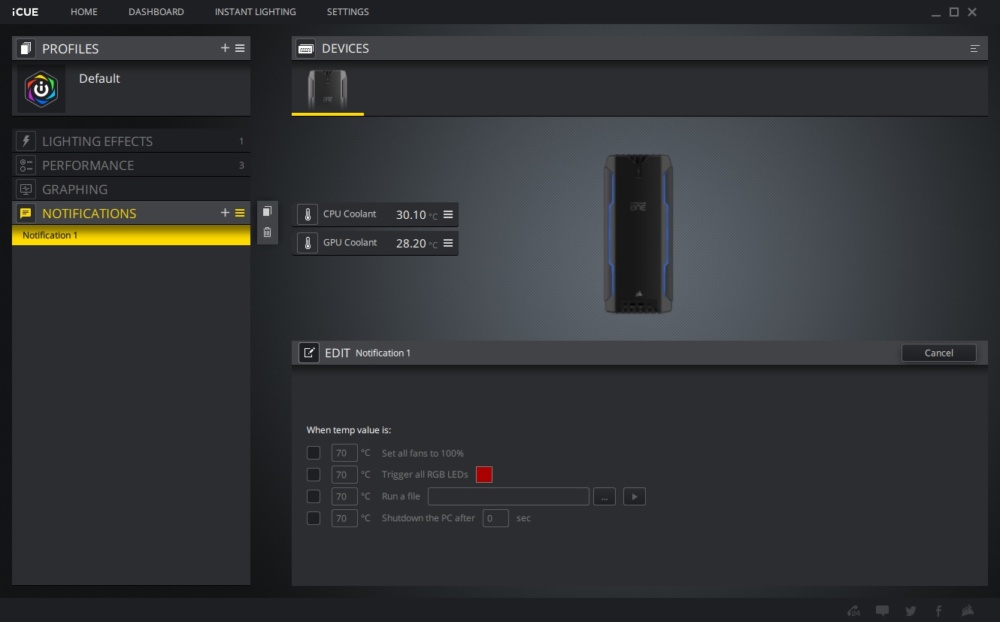Screen dimensions: 1000x622
Task: Click the Default profile iCUE logo icon
Action: tap(41, 89)
